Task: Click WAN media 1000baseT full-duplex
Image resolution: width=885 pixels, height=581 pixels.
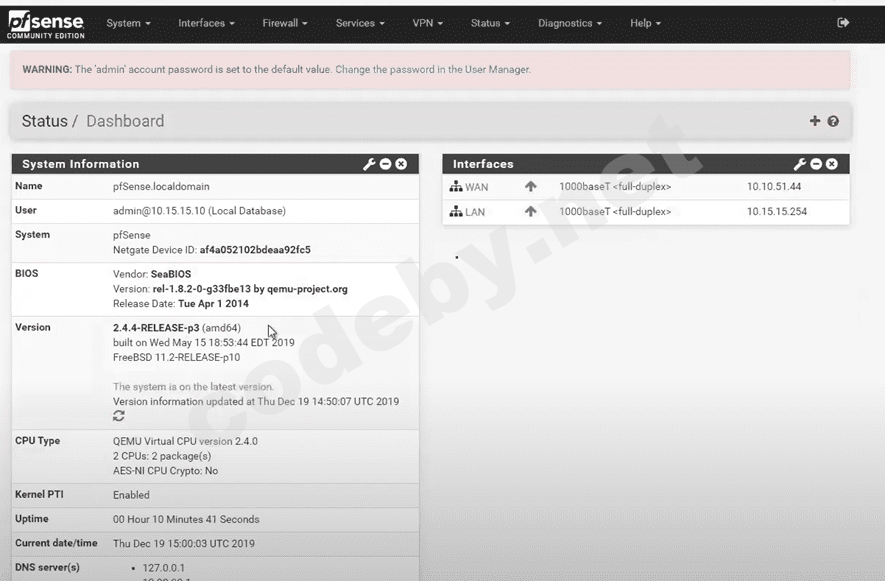Action: click(615, 186)
